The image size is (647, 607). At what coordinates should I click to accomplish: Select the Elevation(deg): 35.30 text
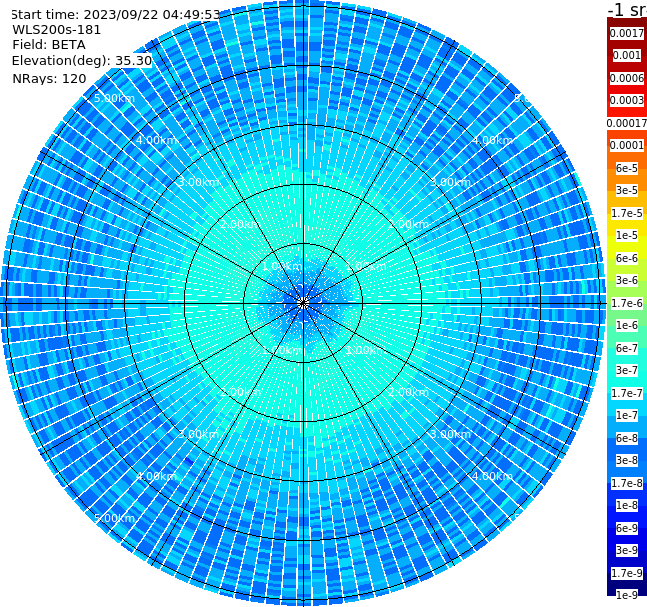(82, 61)
